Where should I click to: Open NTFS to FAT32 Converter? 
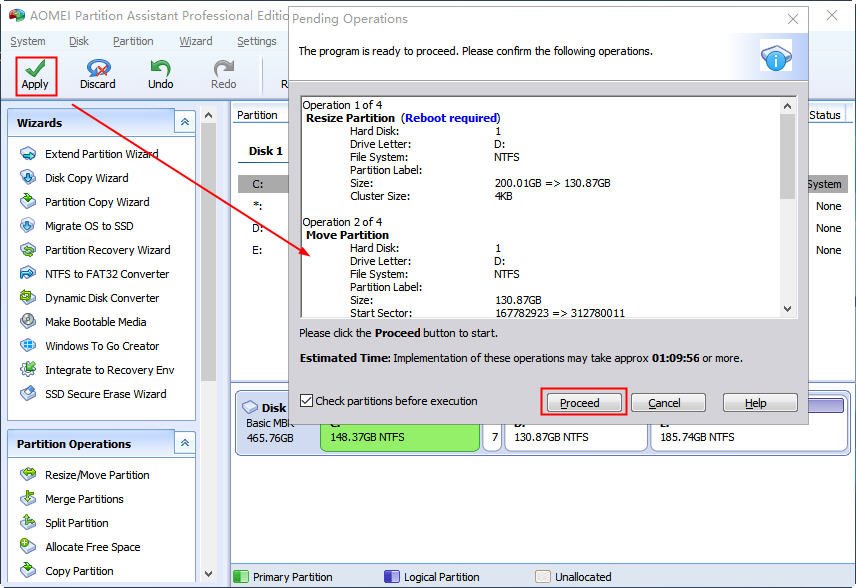pyautogui.click(x=94, y=274)
